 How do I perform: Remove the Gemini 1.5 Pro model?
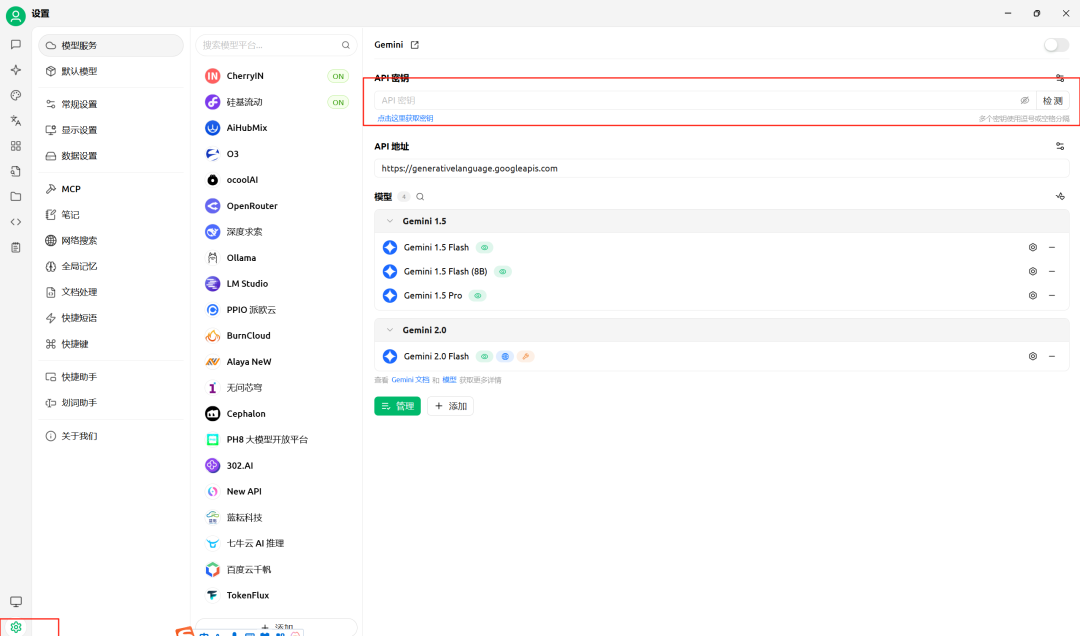(x=1052, y=296)
